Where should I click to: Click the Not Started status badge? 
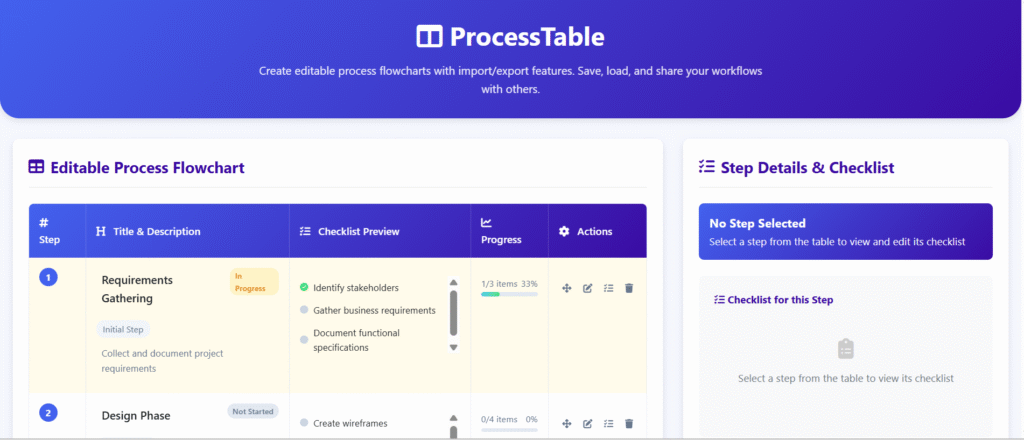click(253, 411)
